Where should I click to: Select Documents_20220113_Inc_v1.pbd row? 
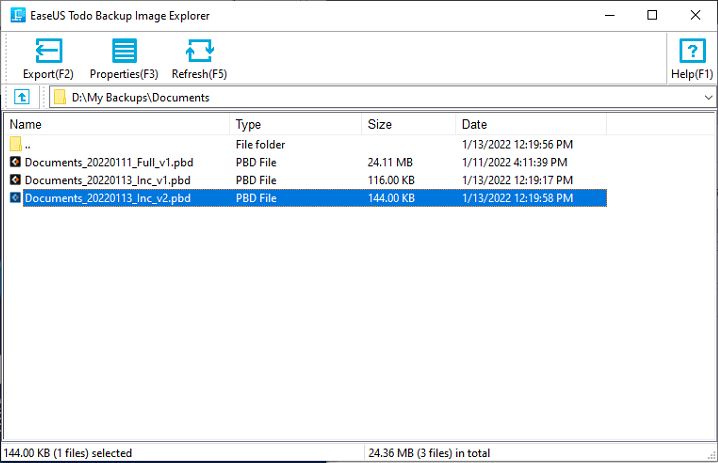point(308,180)
